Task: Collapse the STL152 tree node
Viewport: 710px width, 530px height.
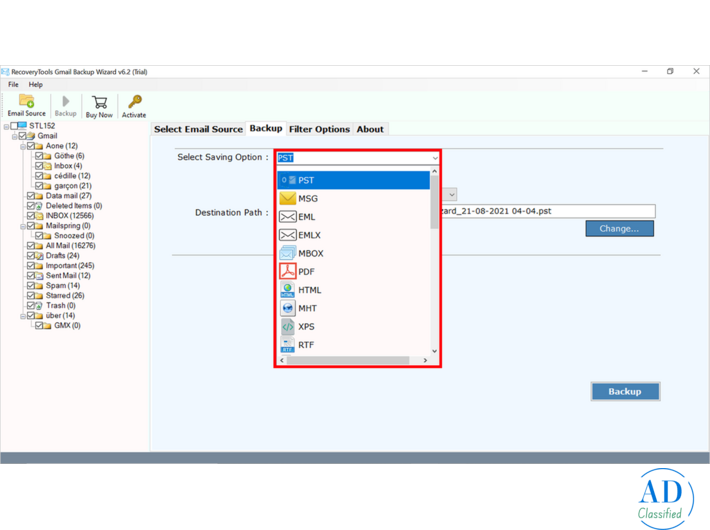Action: [x=6, y=126]
